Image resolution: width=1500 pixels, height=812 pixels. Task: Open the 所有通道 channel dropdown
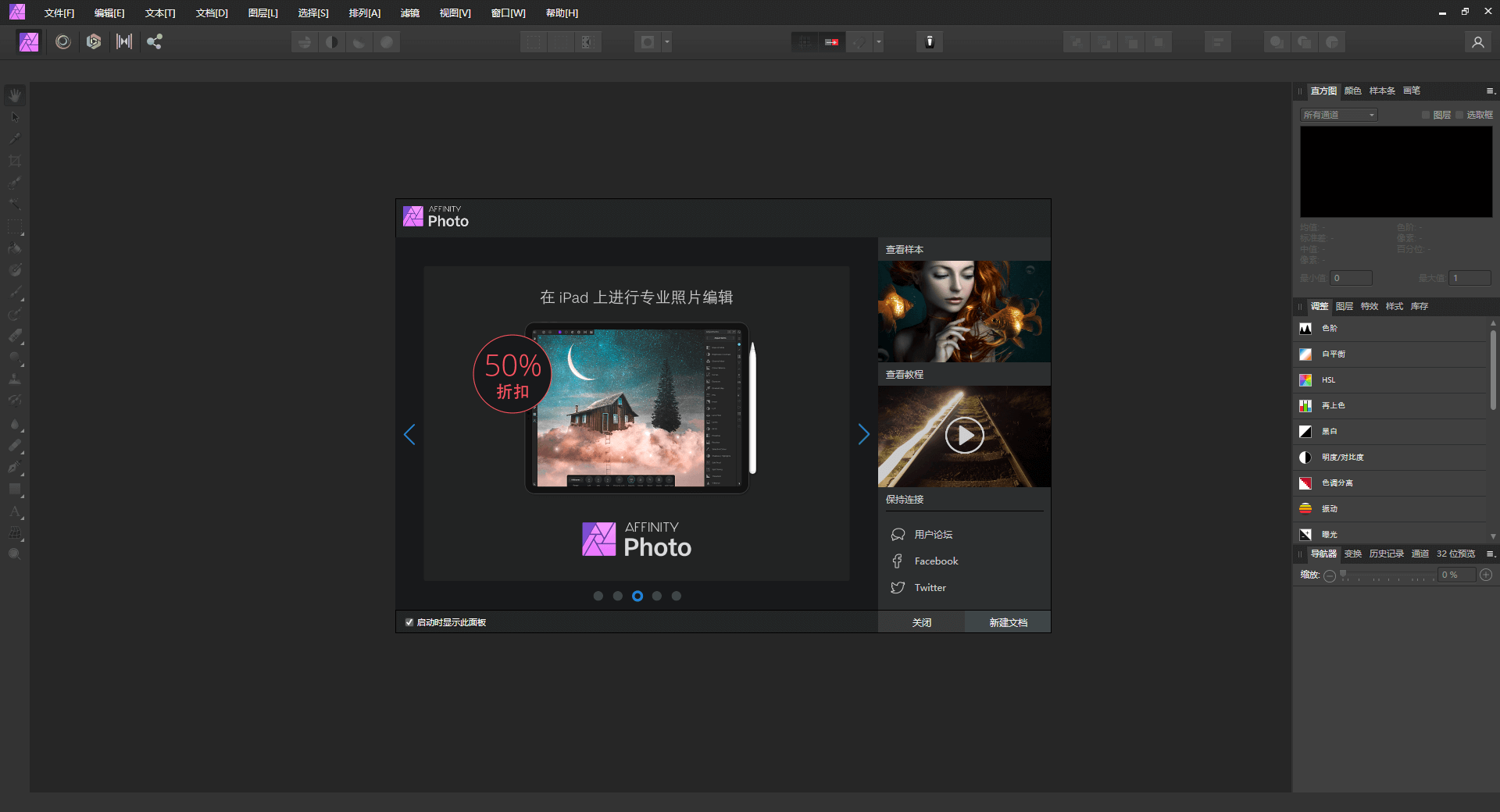tap(1338, 115)
